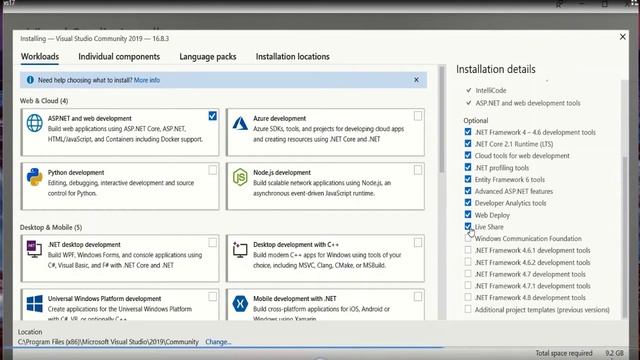The image size is (640, 360).
Task: Uncheck Live Share option
Action: point(468,226)
